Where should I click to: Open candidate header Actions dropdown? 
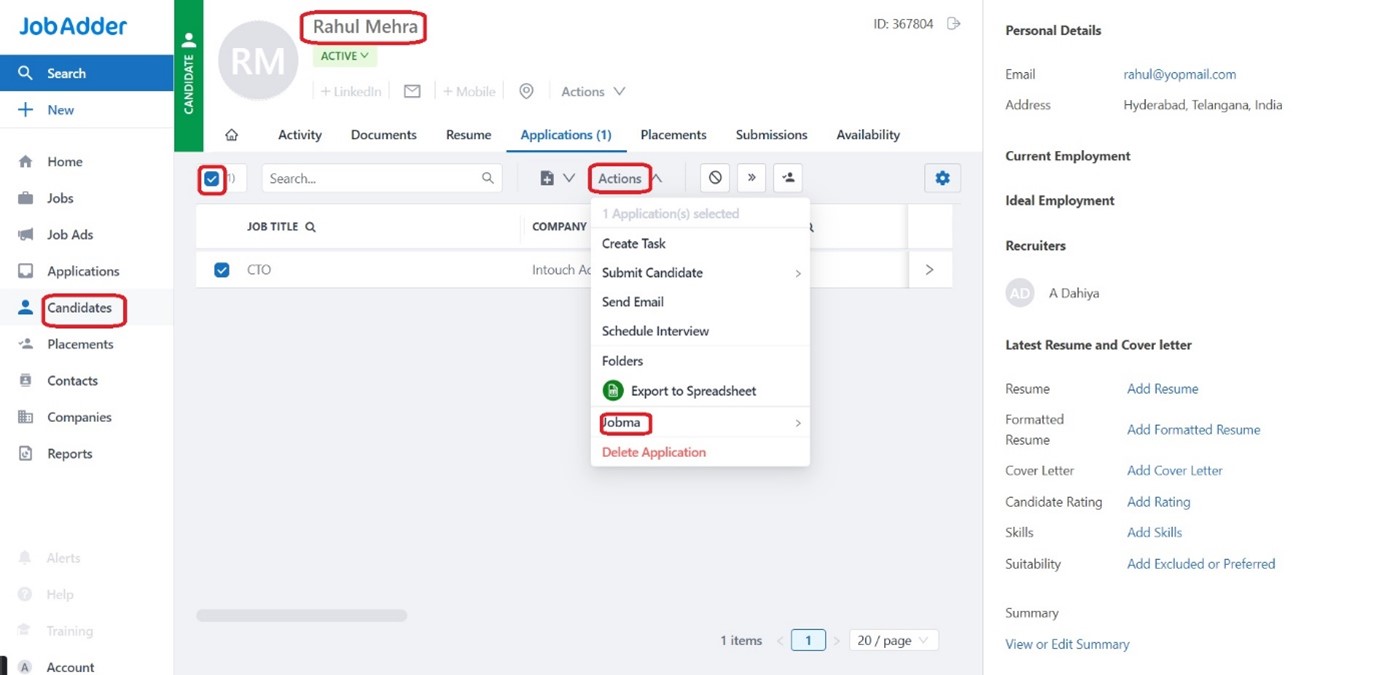coord(593,91)
